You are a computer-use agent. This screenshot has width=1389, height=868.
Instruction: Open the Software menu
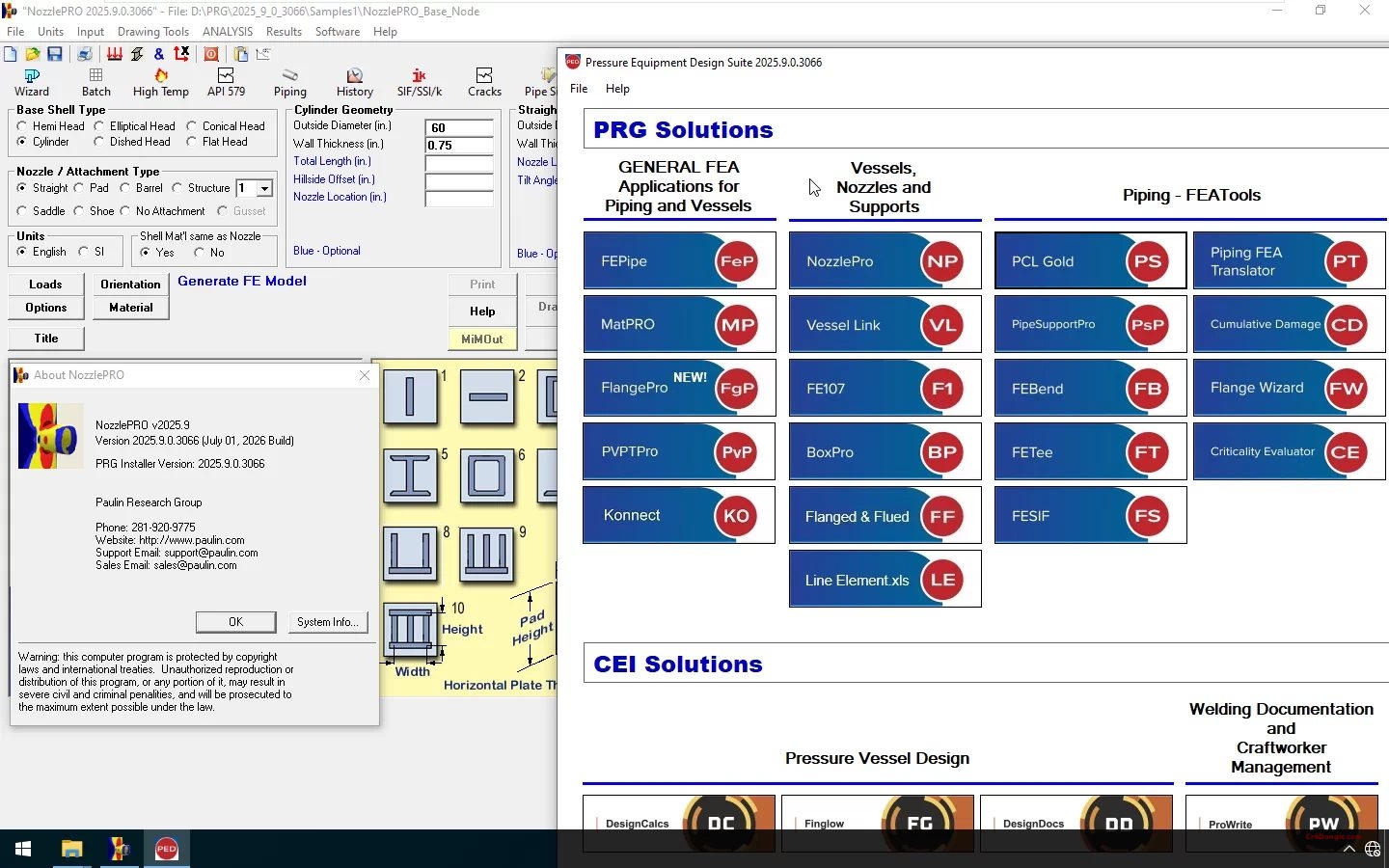click(x=338, y=32)
